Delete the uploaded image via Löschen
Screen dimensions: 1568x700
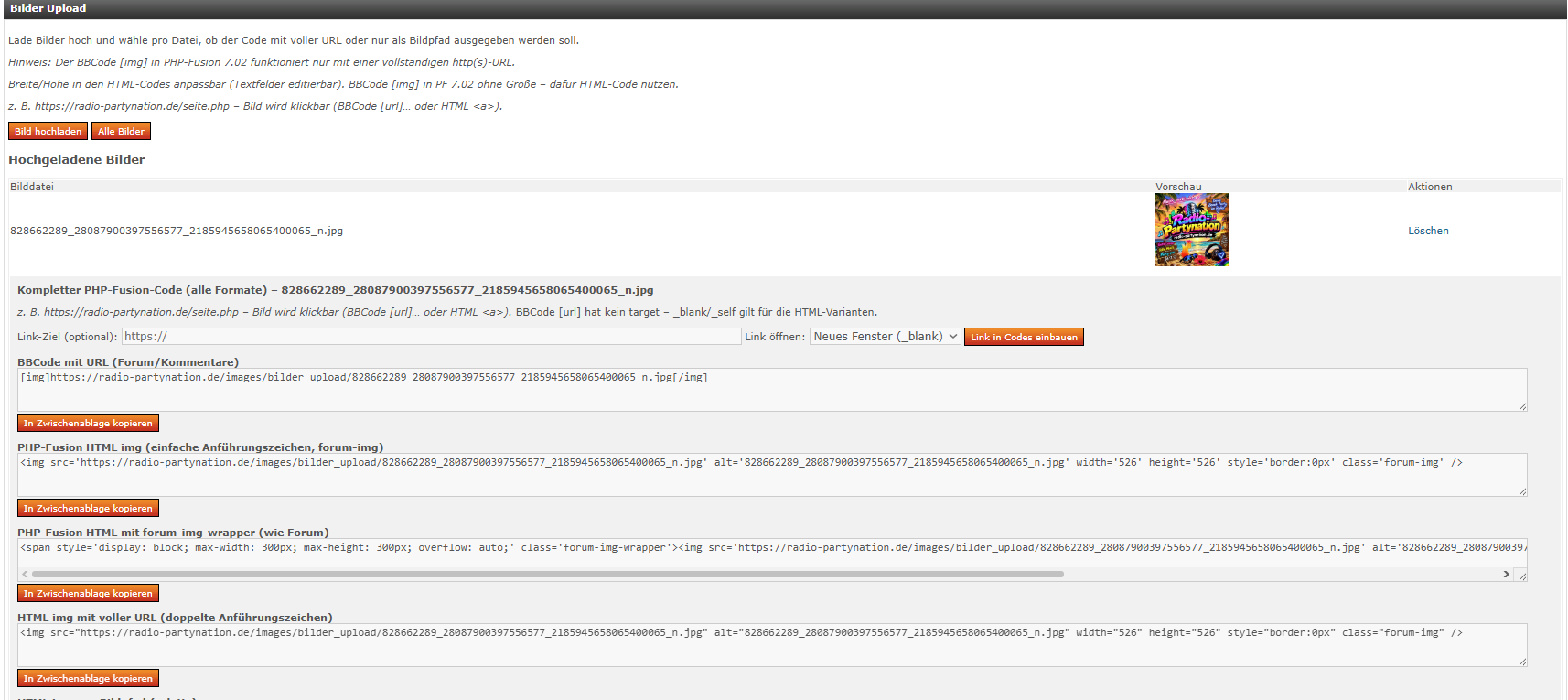1428,231
